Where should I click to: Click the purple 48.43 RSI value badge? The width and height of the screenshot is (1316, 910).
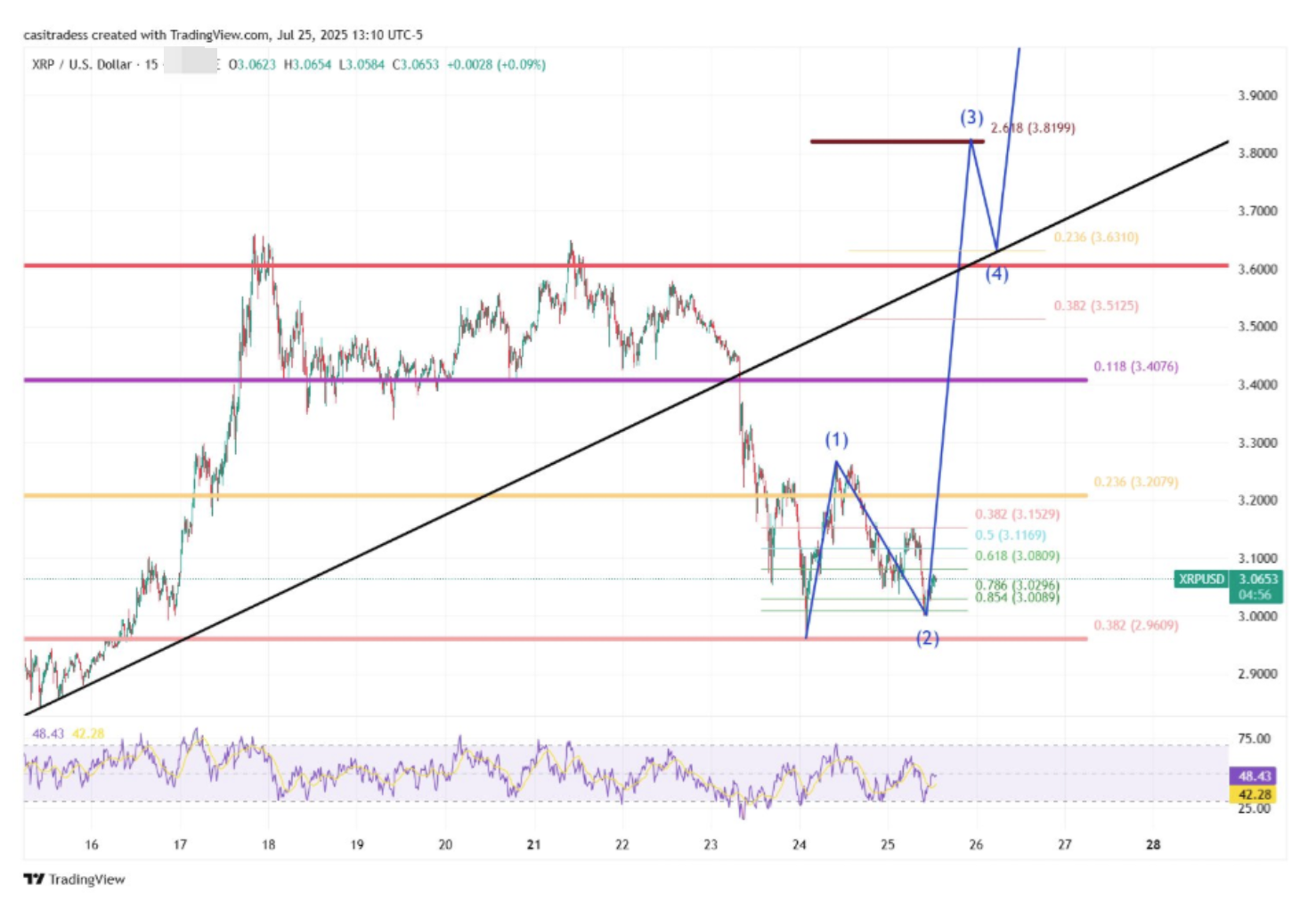pos(1254,776)
